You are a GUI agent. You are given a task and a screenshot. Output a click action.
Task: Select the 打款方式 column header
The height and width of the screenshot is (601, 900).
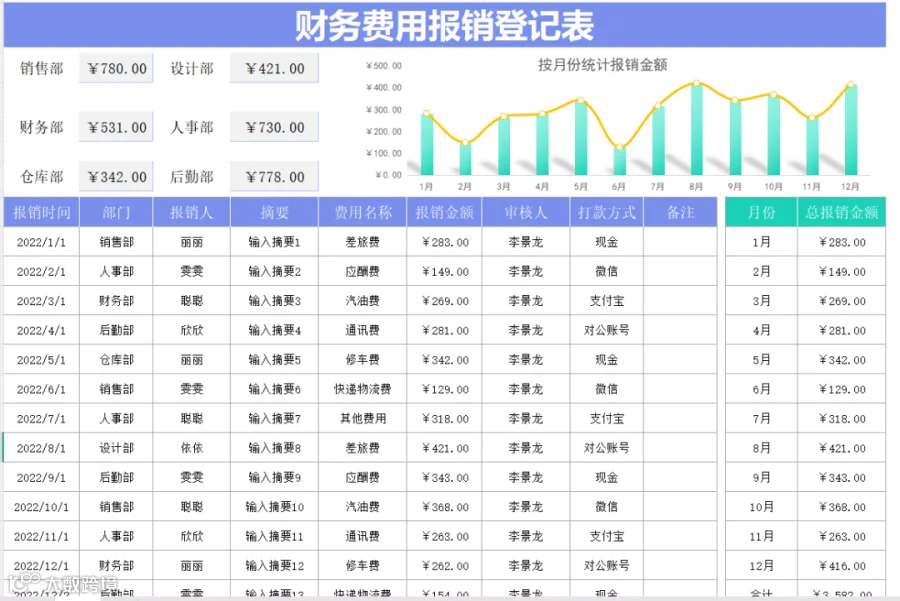click(607, 212)
